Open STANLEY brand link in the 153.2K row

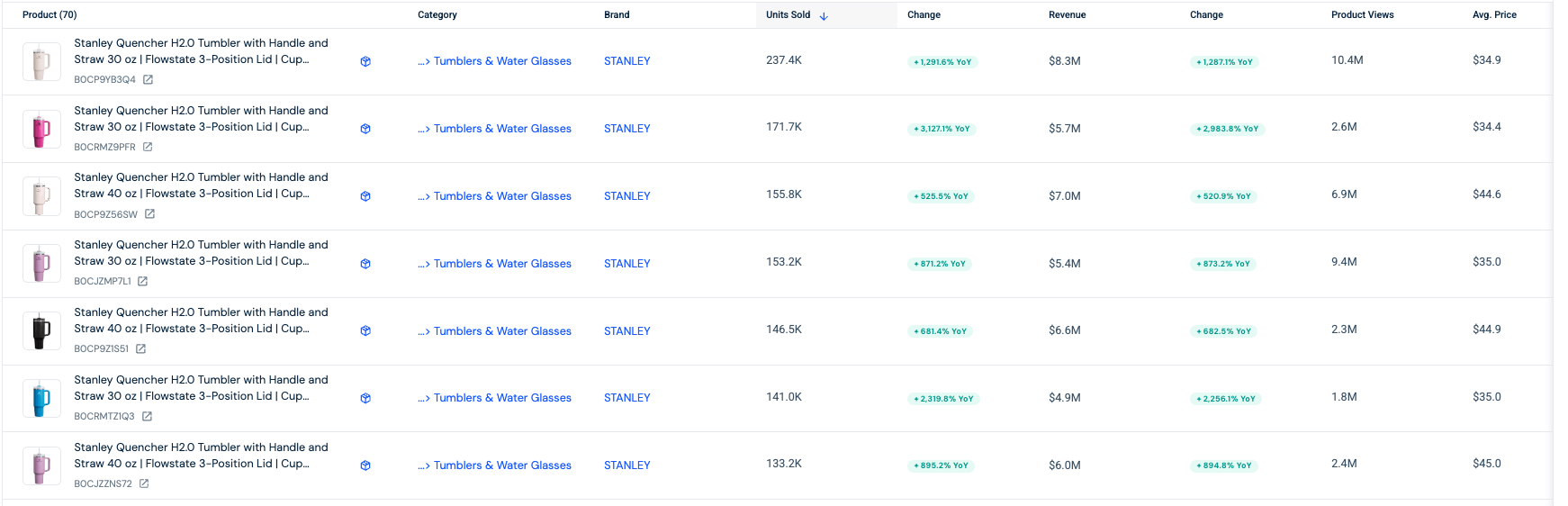(x=626, y=264)
